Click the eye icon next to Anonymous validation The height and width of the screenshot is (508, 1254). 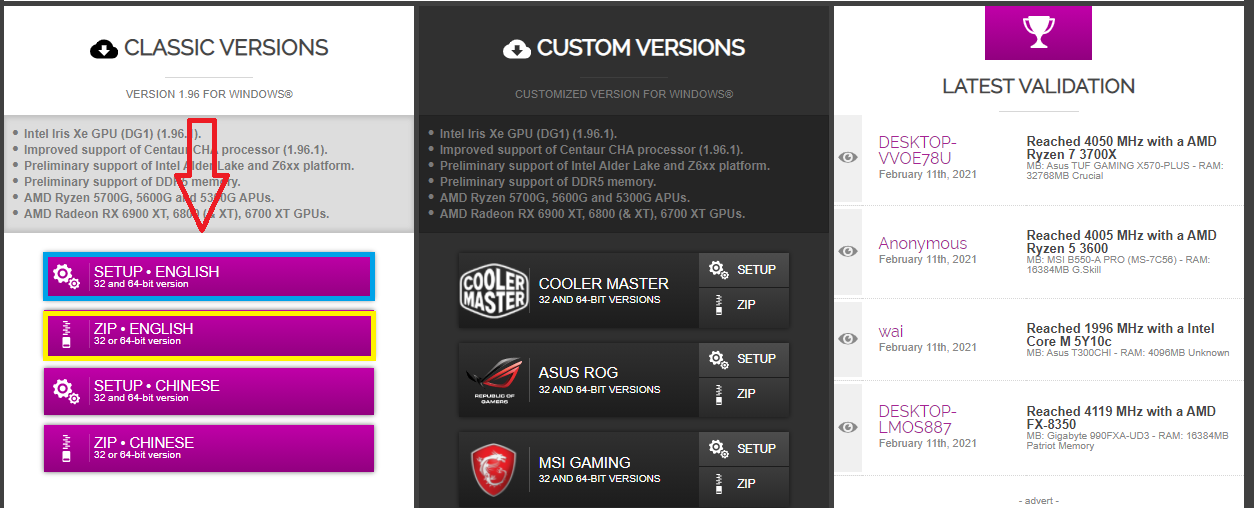pyautogui.click(x=848, y=250)
